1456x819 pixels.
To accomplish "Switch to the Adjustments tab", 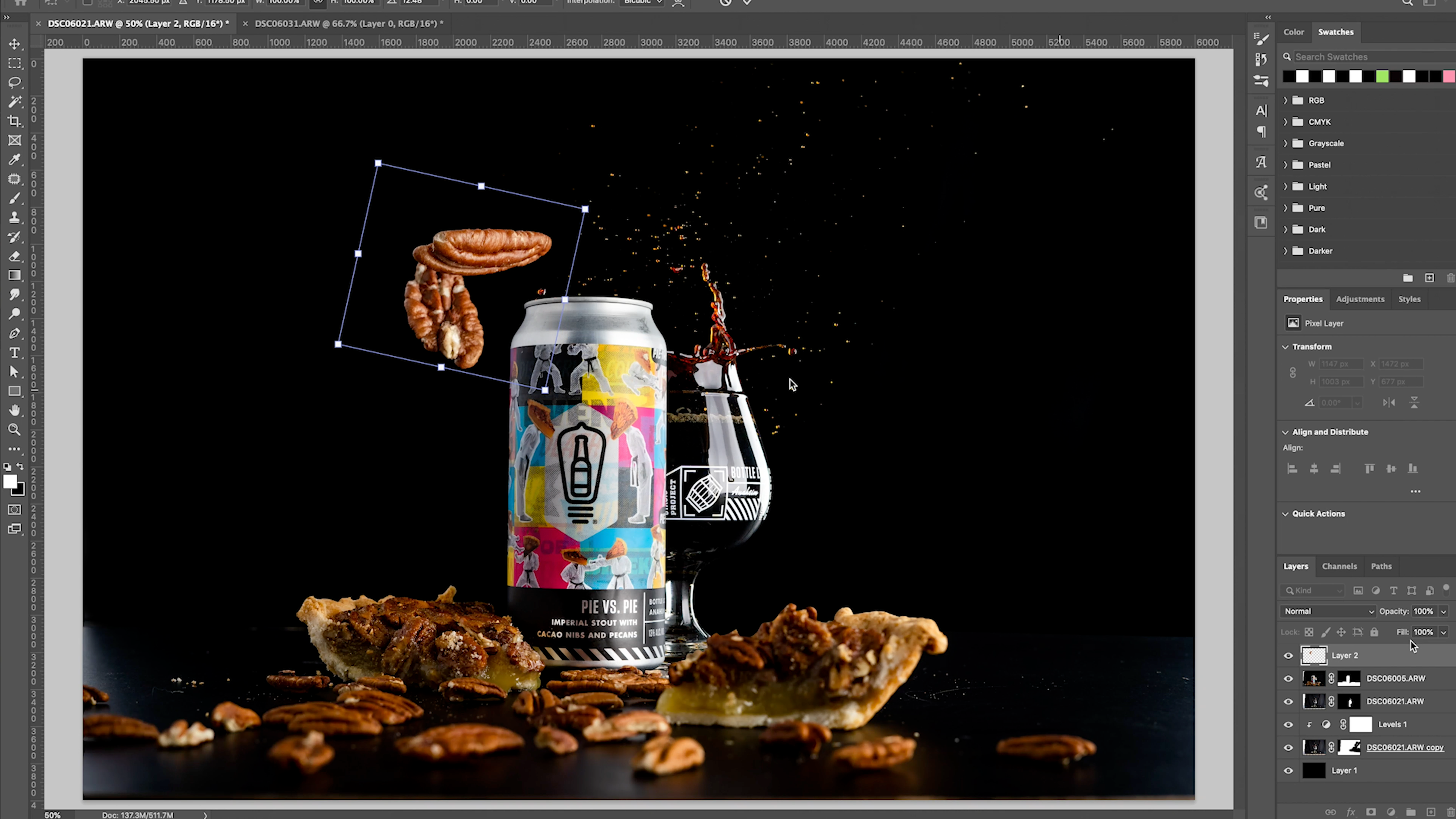I will pyautogui.click(x=1360, y=299).
